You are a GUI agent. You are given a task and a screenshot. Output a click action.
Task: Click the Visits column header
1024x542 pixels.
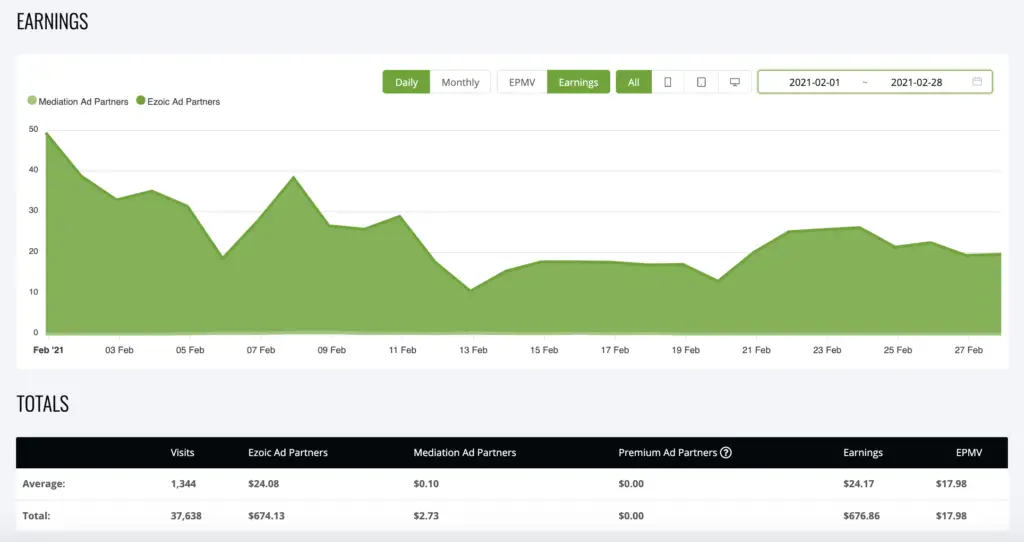coord(182,453)
